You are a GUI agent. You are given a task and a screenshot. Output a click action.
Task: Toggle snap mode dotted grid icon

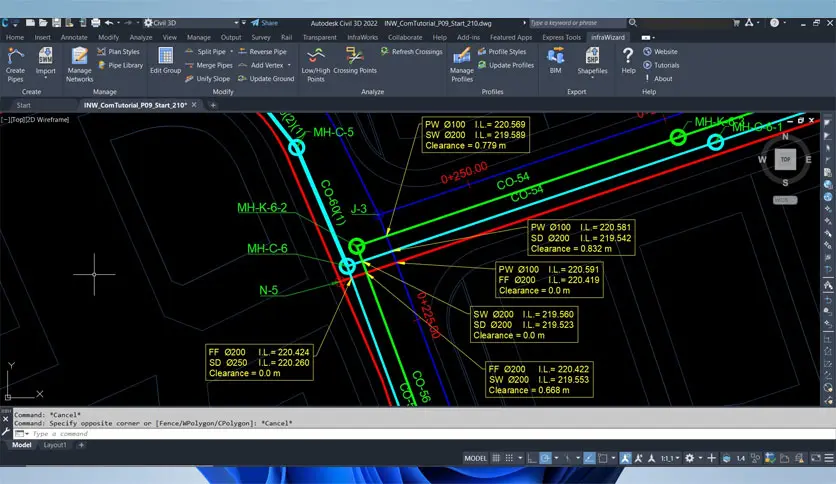pyautogui.click(x=509, y=458)
